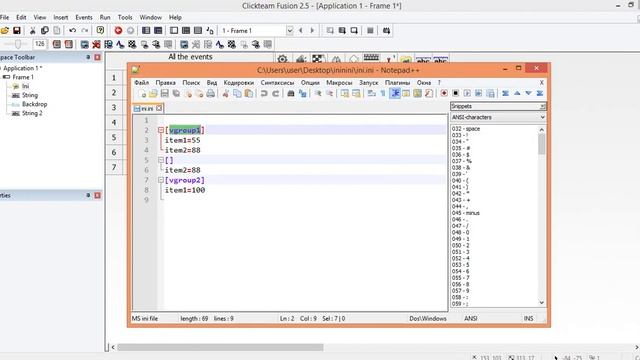This screenshot has height=360, width=640.
Task: Toggle INS mode in Notepad++ status bar
Action: point(529,318)
